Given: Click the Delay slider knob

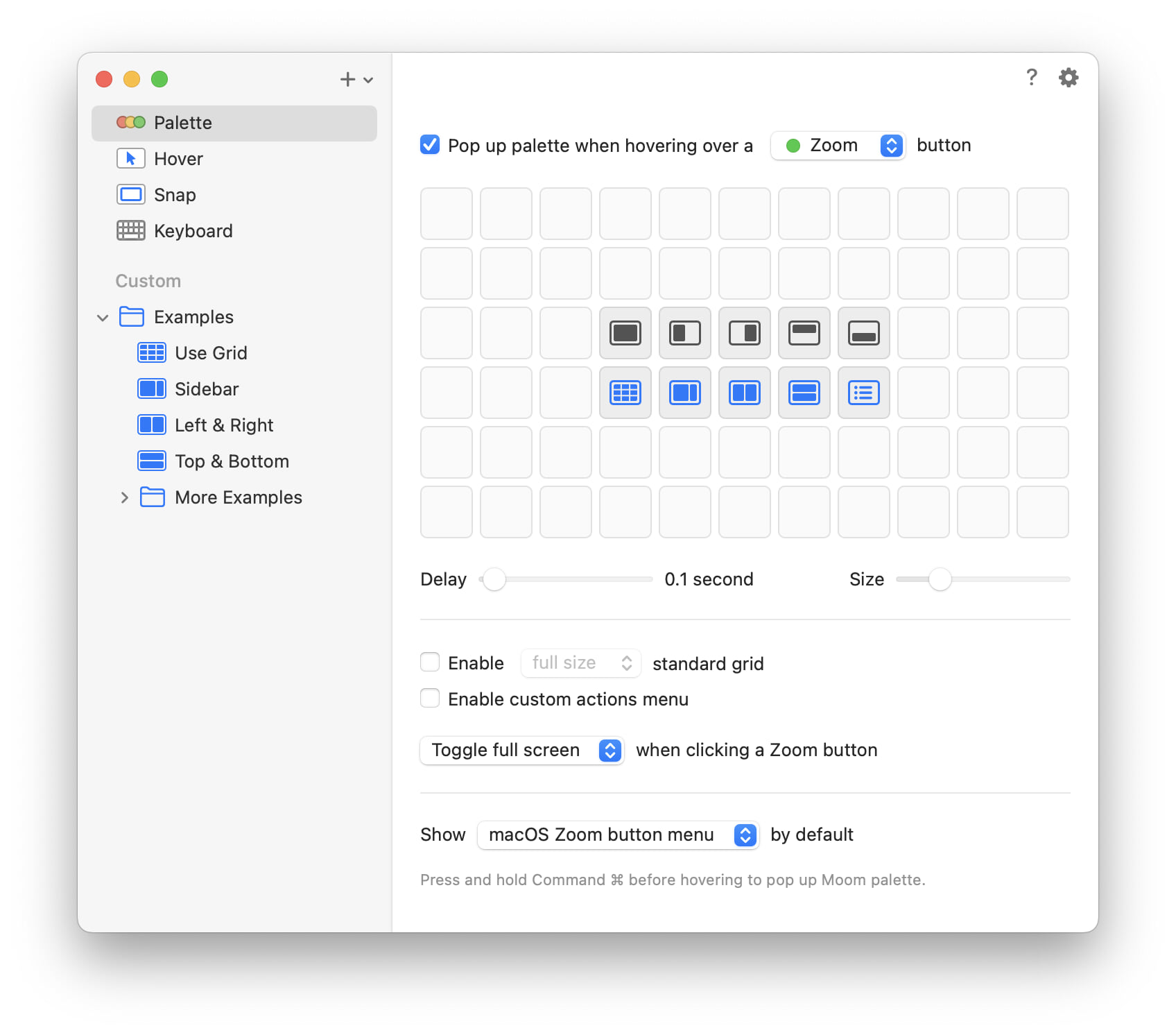Looking at the screenshot, I should [x=494, y=579].
